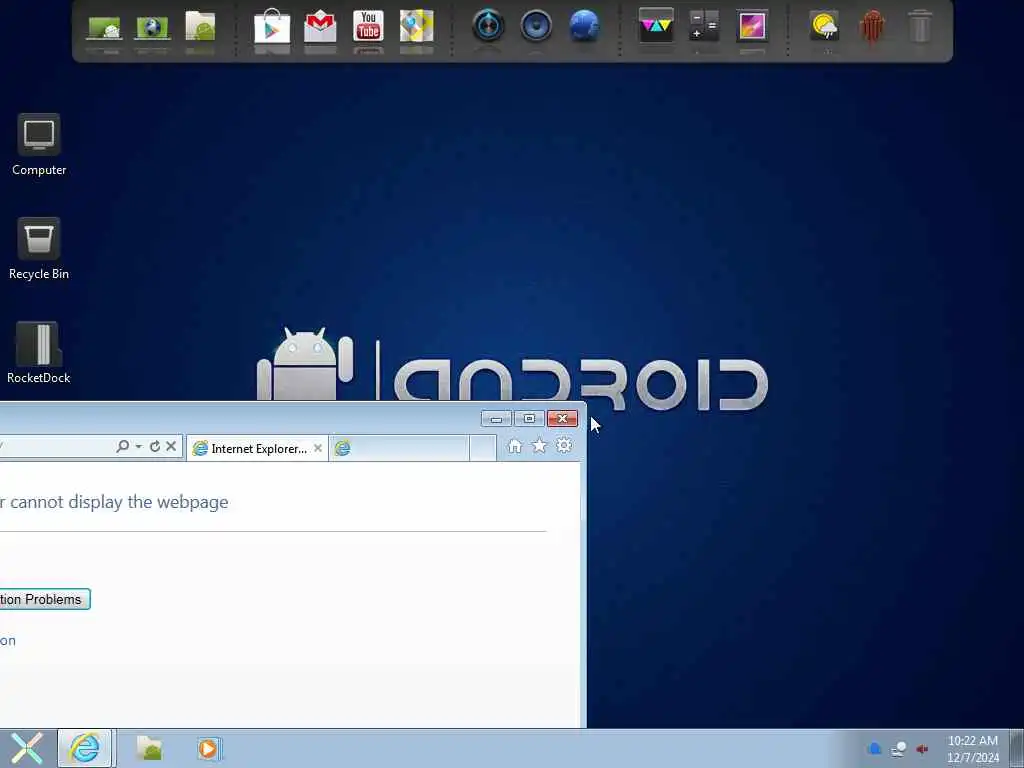Launch YouTube from the dock
Image resolution: width=1024 pixels, height=768 pixels.
(368, 26)
